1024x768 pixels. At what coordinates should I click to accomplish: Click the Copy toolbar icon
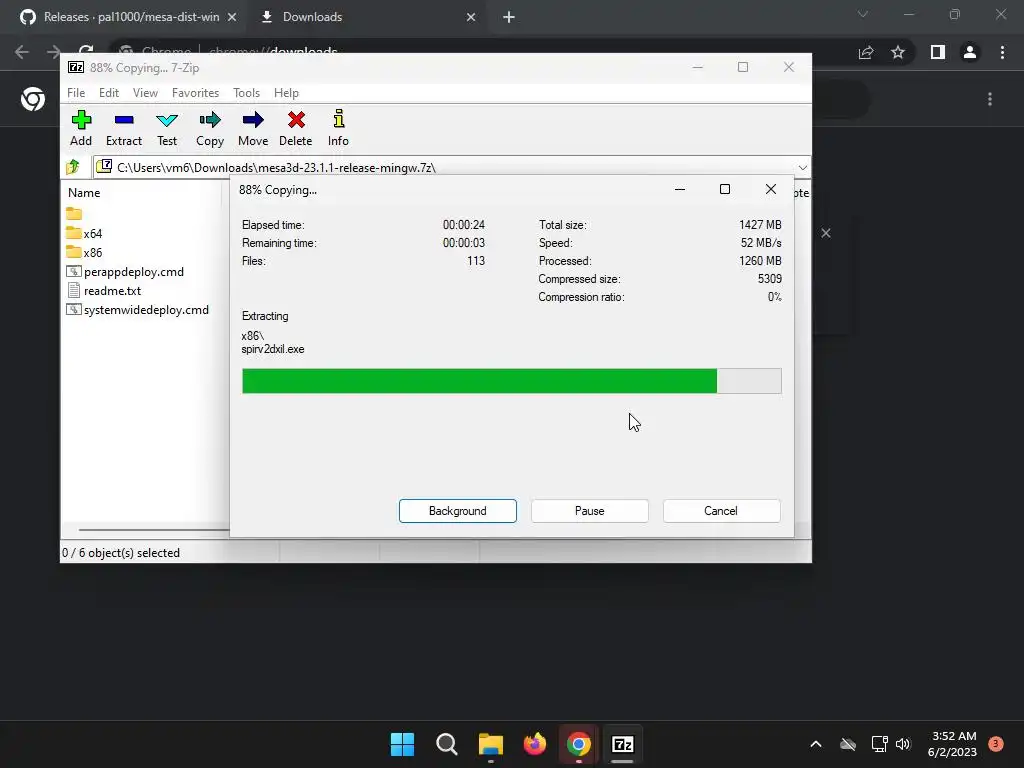click(x=210, y=128)
